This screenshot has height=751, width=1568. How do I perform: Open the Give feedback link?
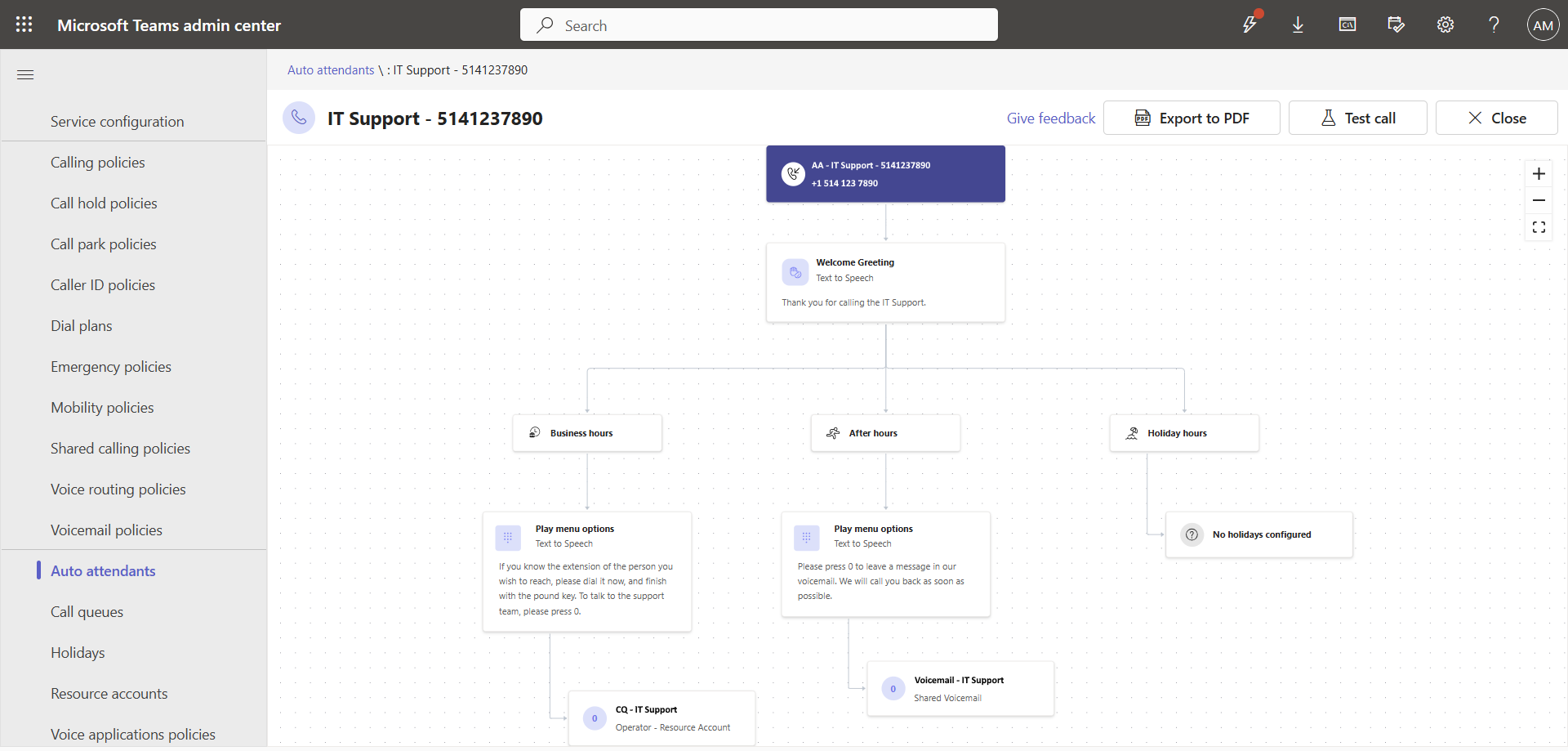click(1050, 118)
